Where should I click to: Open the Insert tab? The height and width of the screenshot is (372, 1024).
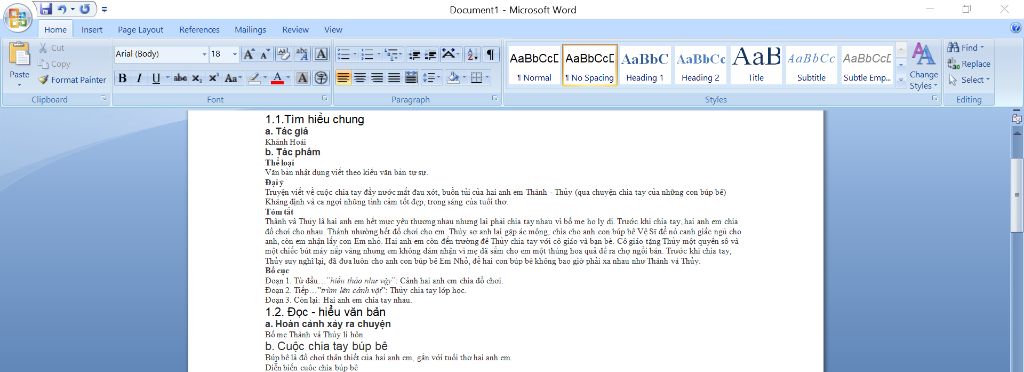(x=92, y=29)
